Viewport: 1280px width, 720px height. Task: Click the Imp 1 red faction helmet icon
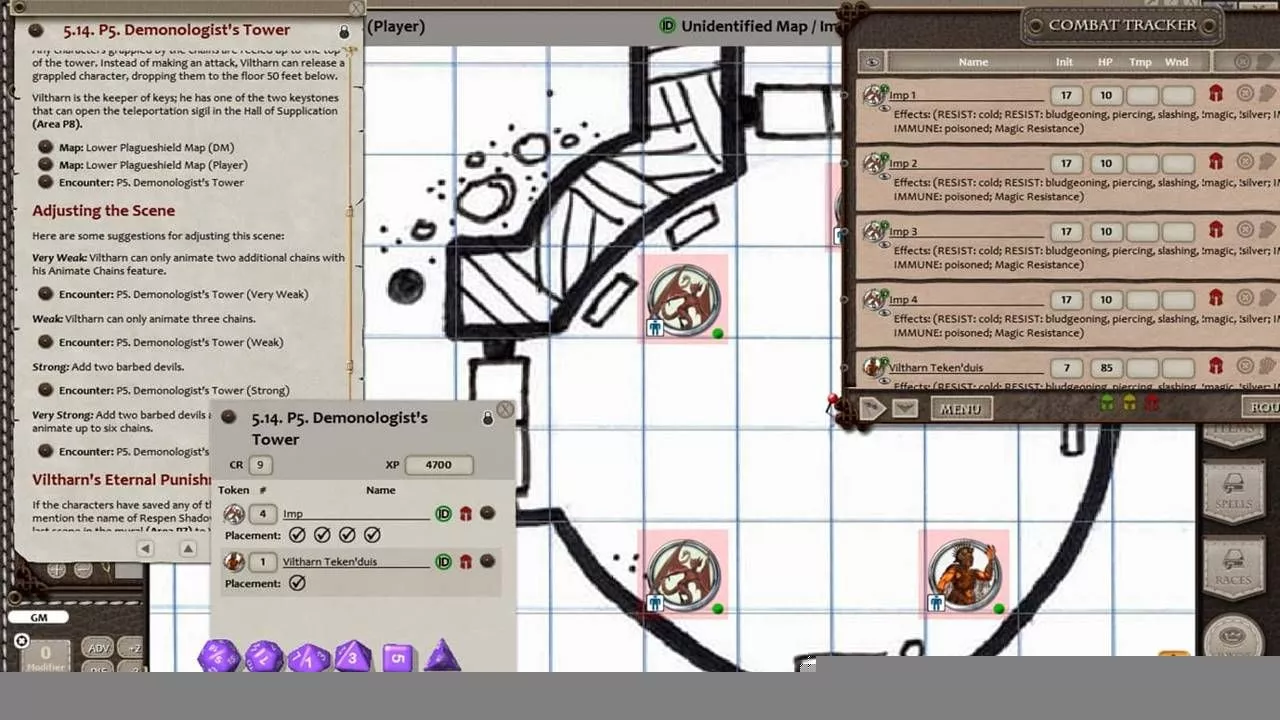click(x=1216, y=94)
